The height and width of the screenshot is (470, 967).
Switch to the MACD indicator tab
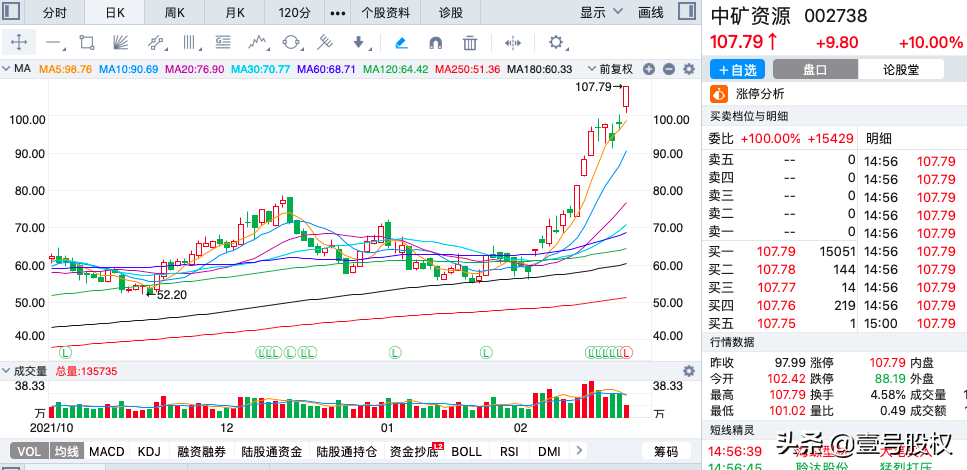click(107, 452)
